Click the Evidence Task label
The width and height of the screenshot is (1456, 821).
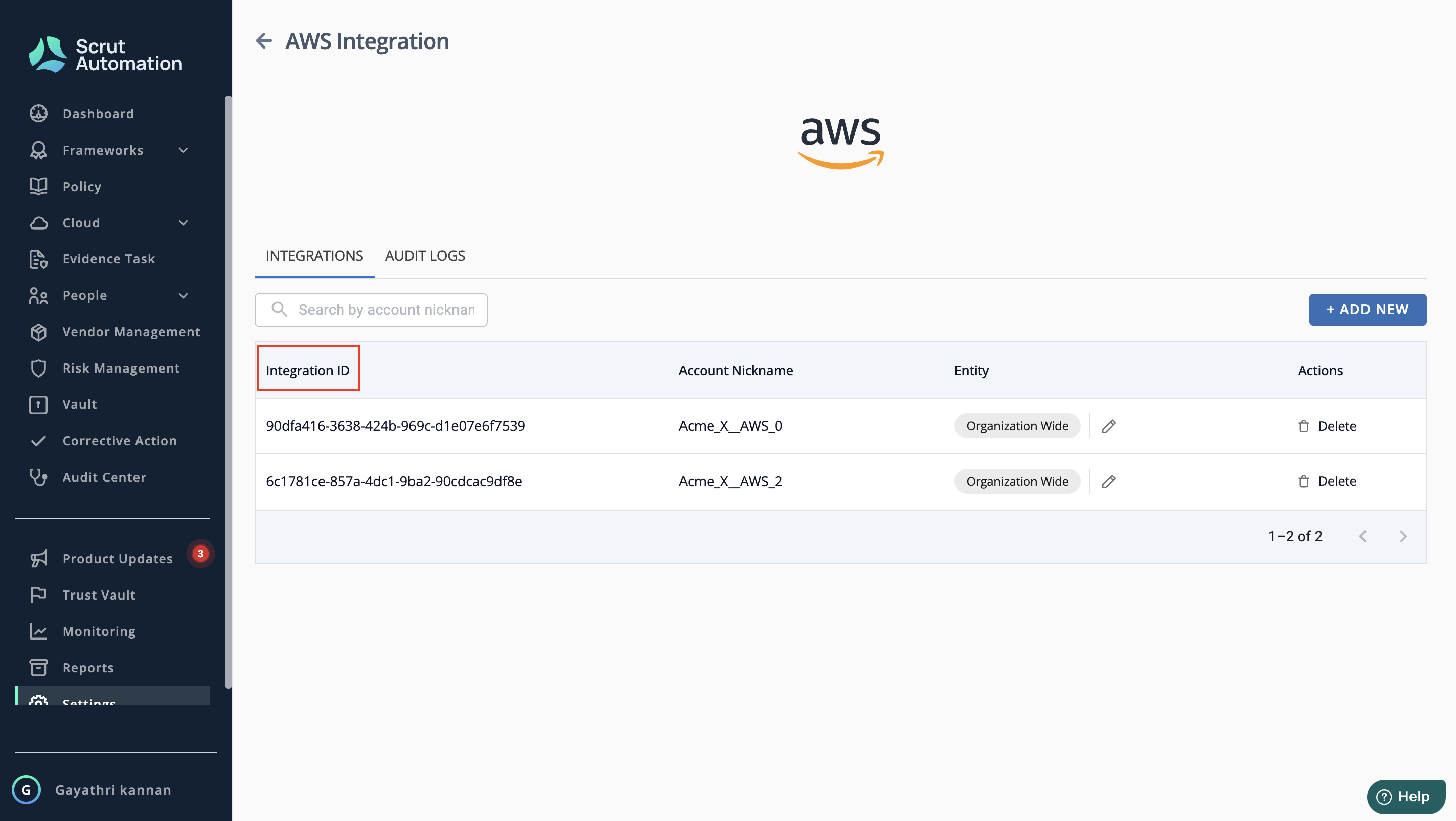(x=109, y=259)
